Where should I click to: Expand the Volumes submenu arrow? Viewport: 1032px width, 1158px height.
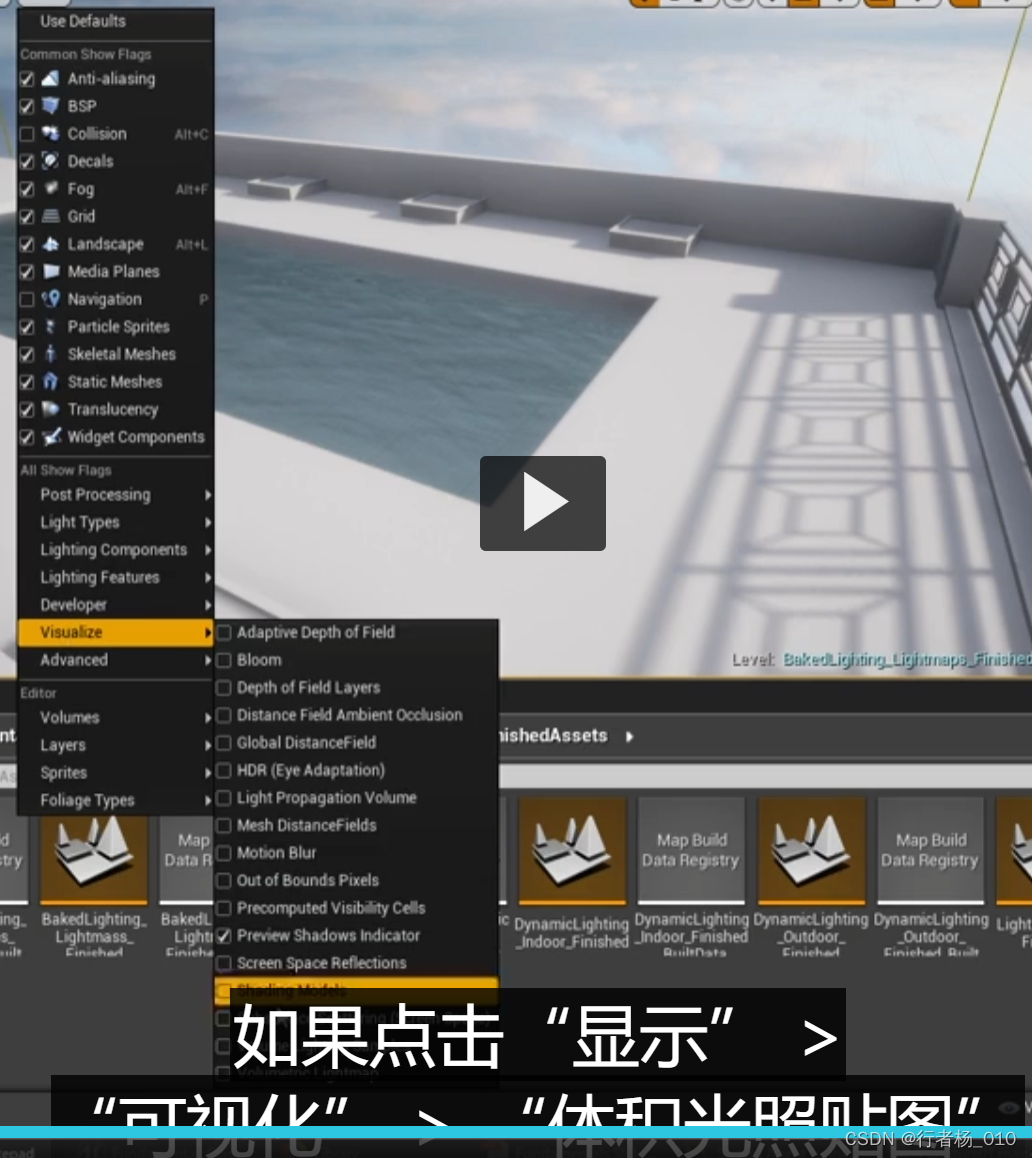coord(208,718)
